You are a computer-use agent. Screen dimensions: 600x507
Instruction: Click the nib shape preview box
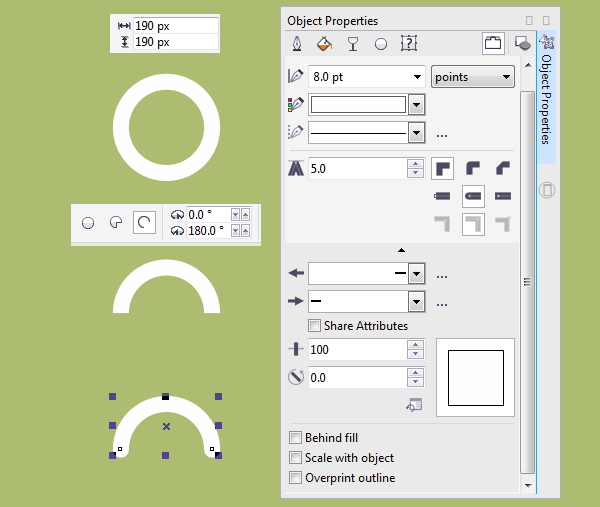[x=476, y=378]
